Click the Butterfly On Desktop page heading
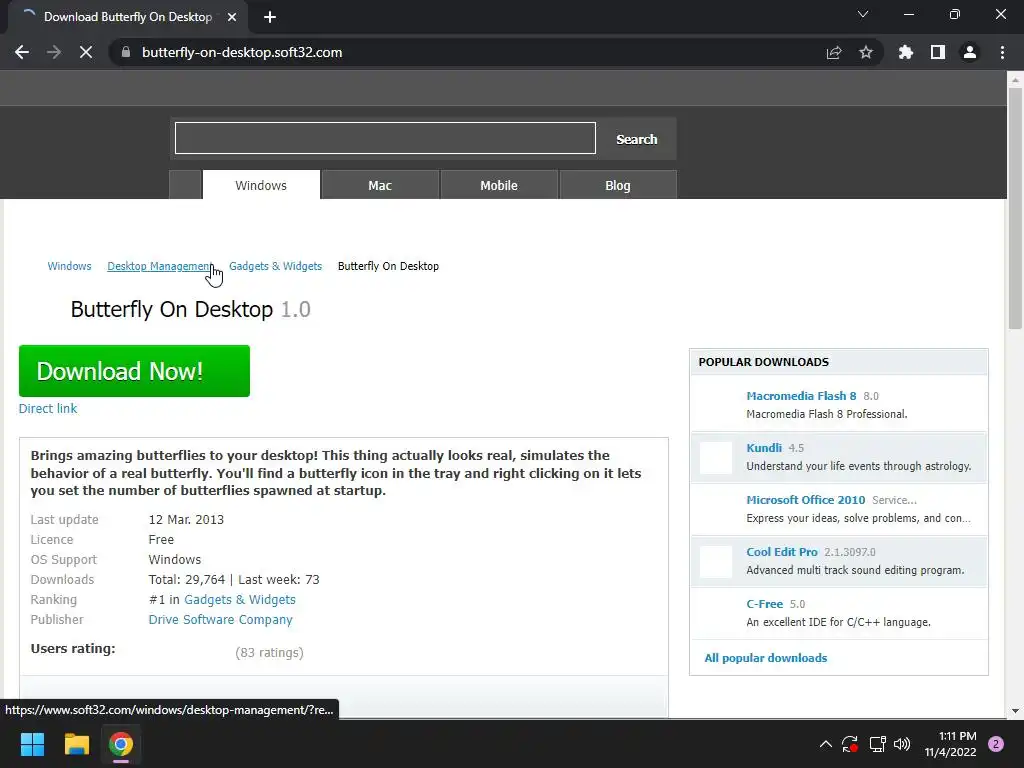Image resolution: width=1024 pixels, height=768 pixels. (x=190, y=309)
